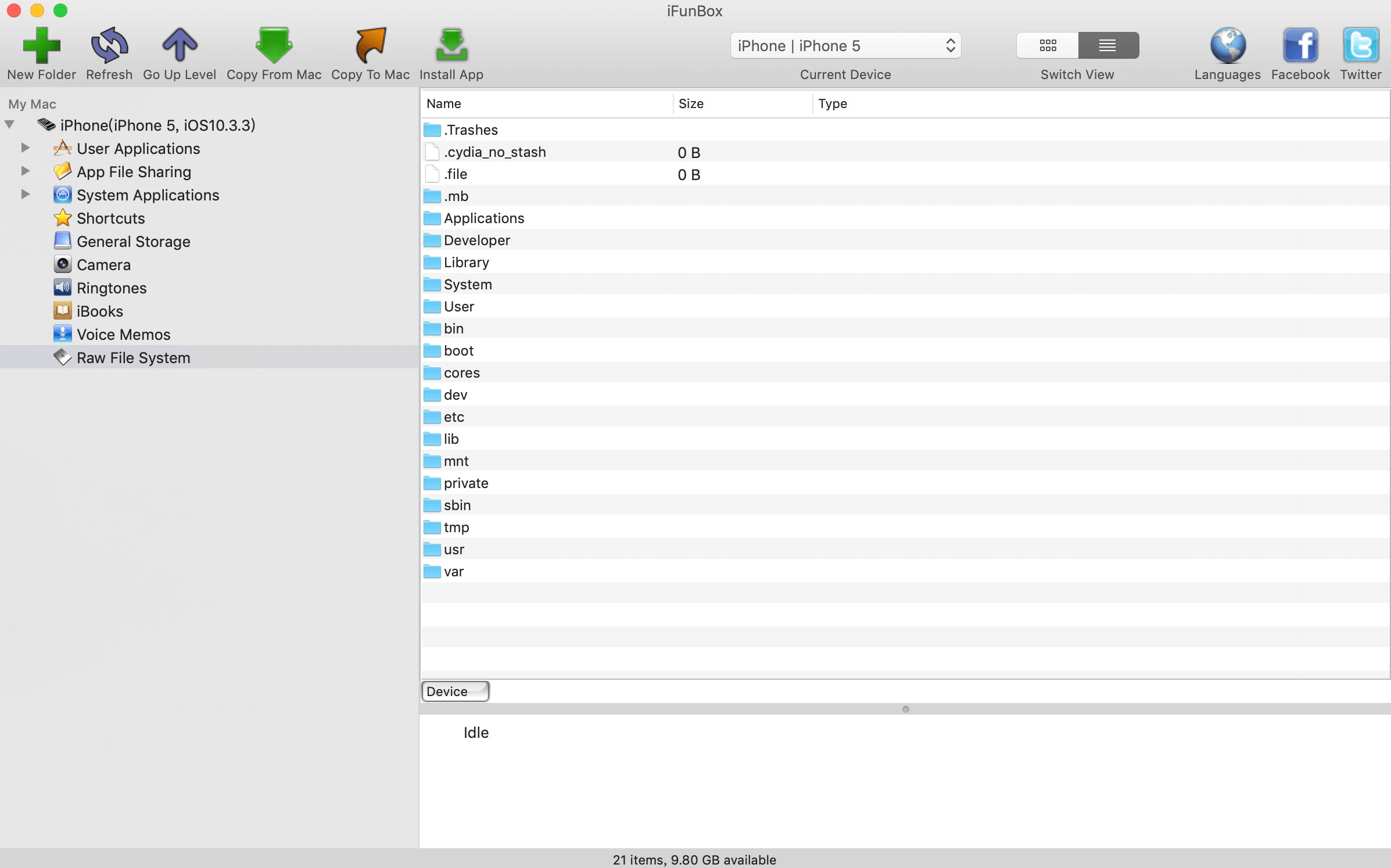Sort by the Type column header

click(1101, 103)
